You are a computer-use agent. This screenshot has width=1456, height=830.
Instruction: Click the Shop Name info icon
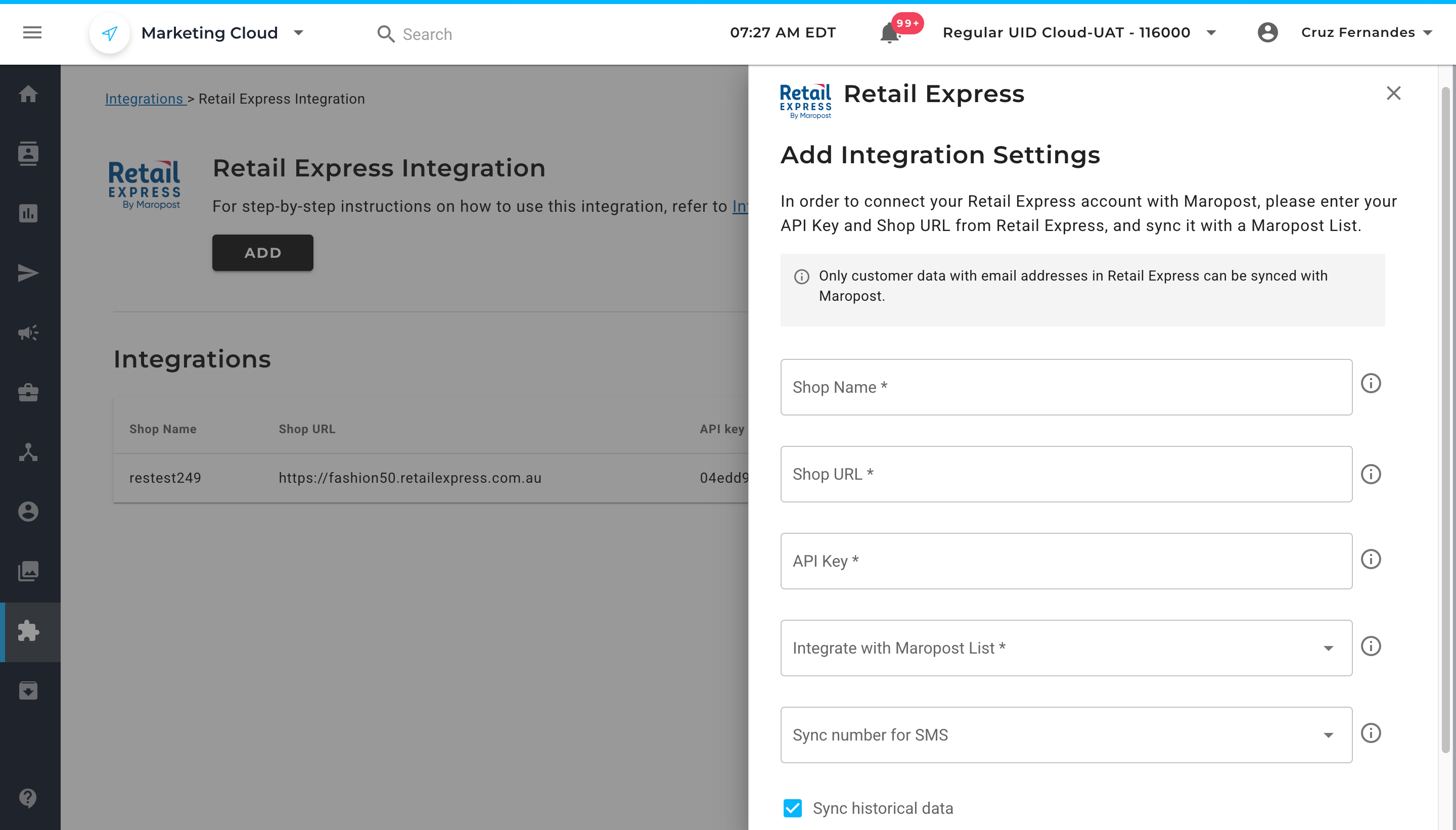(x=1371, y=383)
